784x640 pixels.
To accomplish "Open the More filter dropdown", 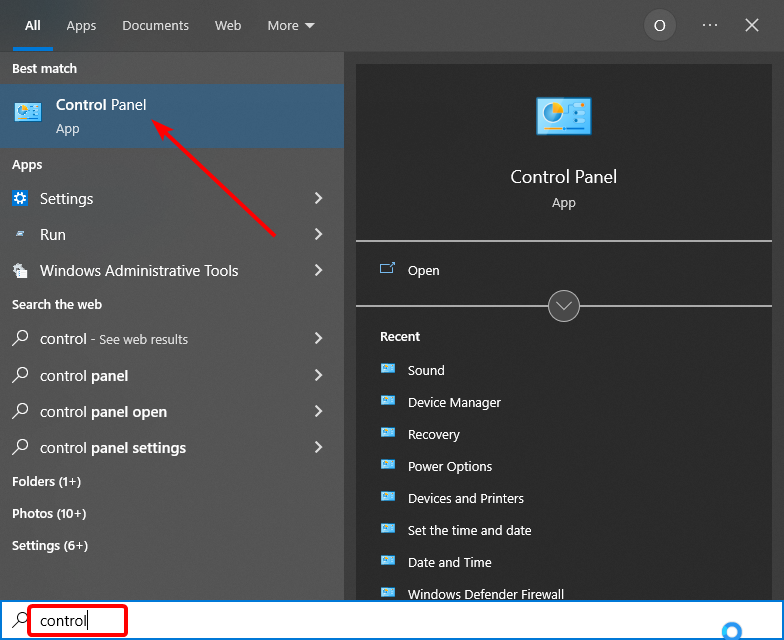I will tap(290, 26).
